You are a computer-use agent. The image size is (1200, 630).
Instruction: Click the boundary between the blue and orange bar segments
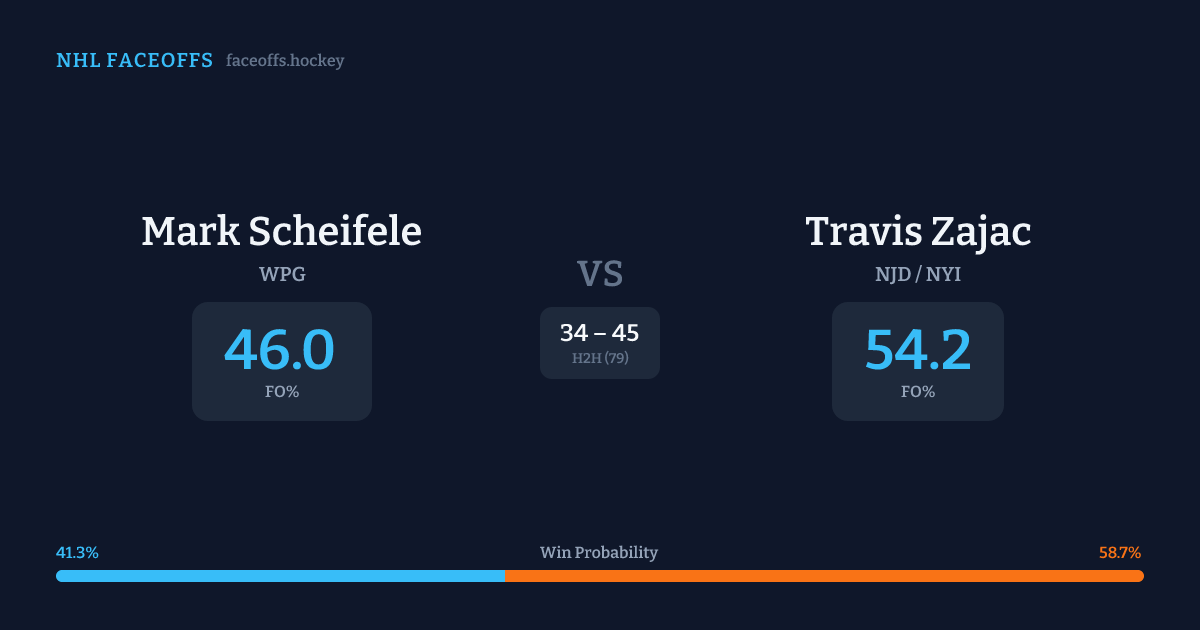pos(505,576)
